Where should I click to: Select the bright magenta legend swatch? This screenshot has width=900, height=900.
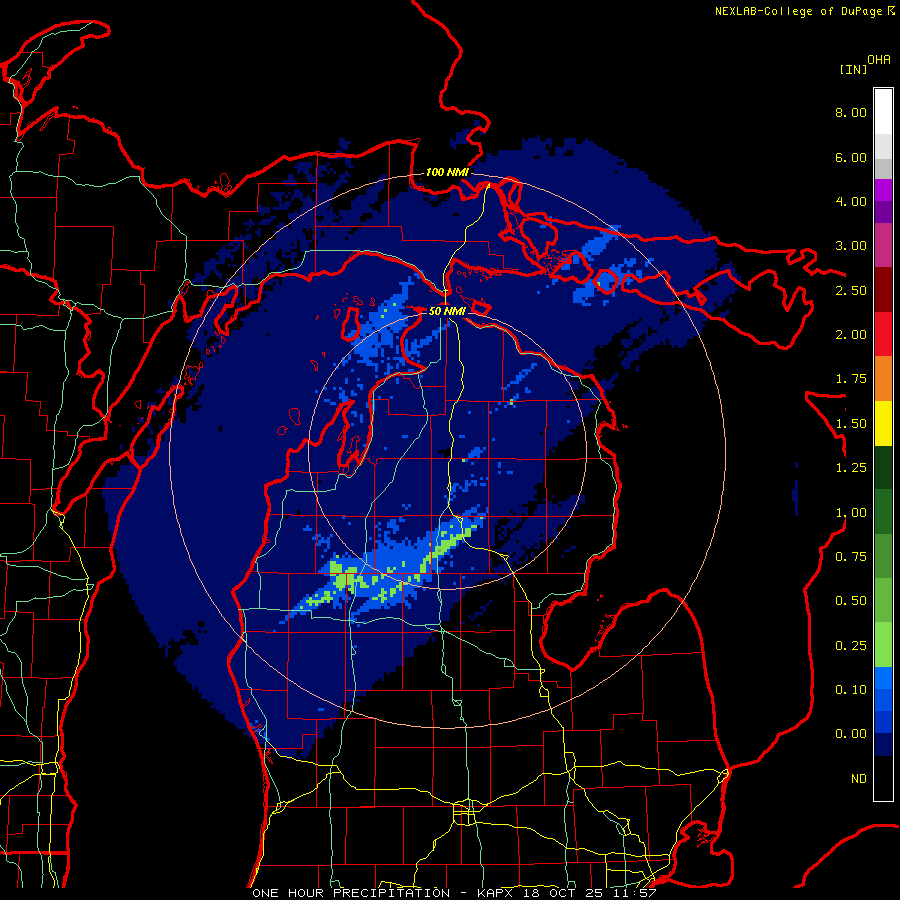point(883,190)
